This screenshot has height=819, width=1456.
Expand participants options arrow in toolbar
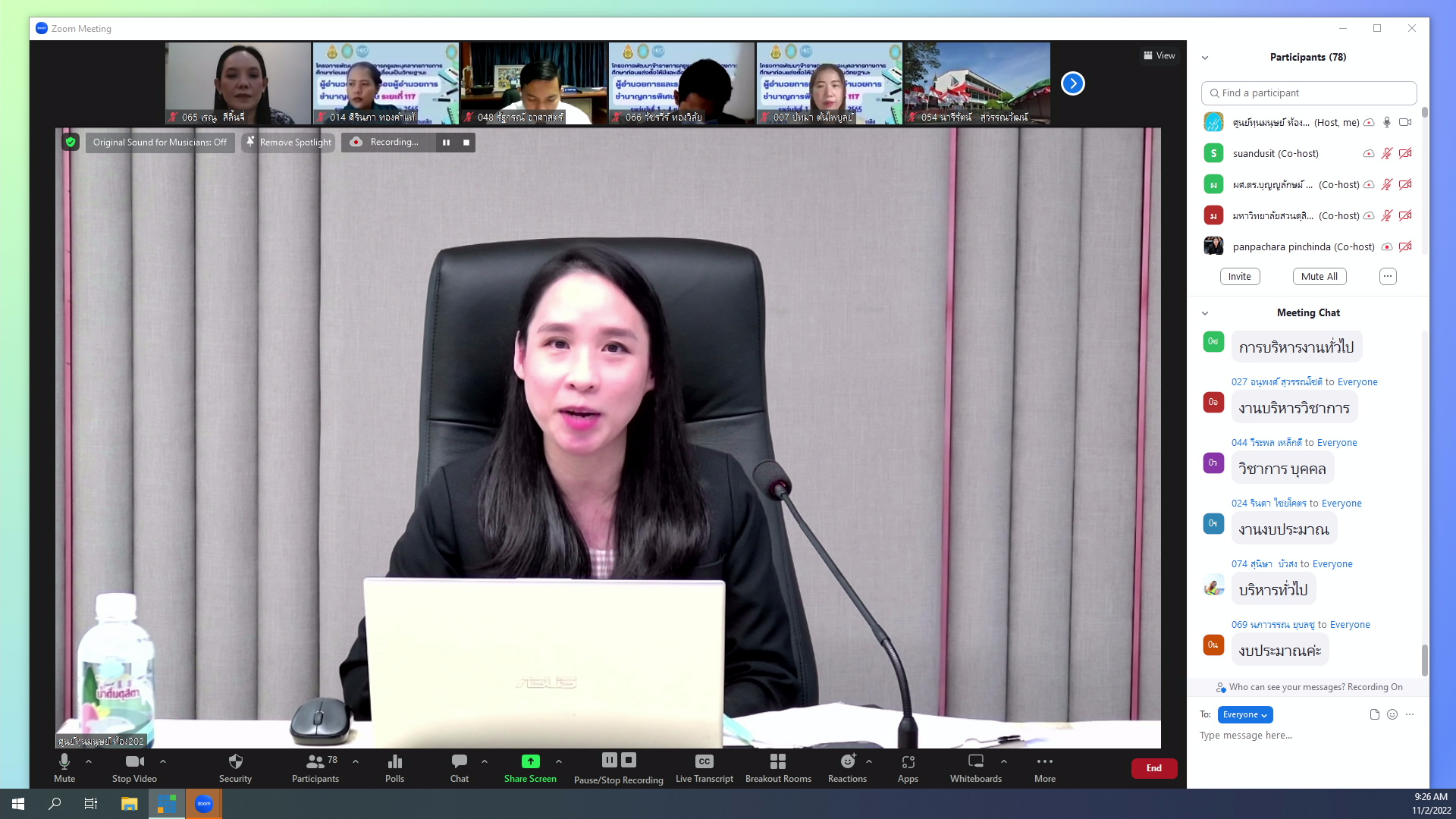tap(356, 761)
